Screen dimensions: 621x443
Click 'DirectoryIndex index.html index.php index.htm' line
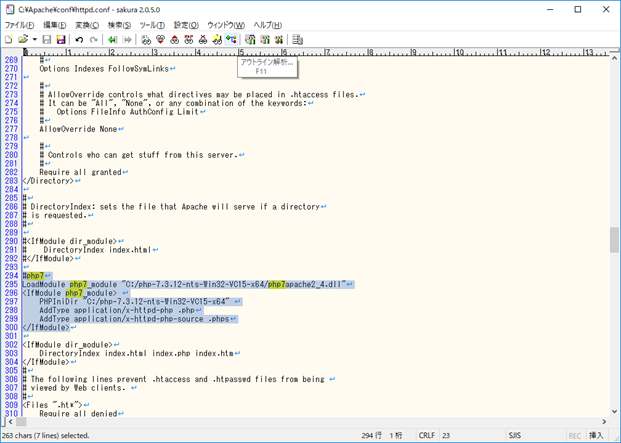(x=136, y=353)
